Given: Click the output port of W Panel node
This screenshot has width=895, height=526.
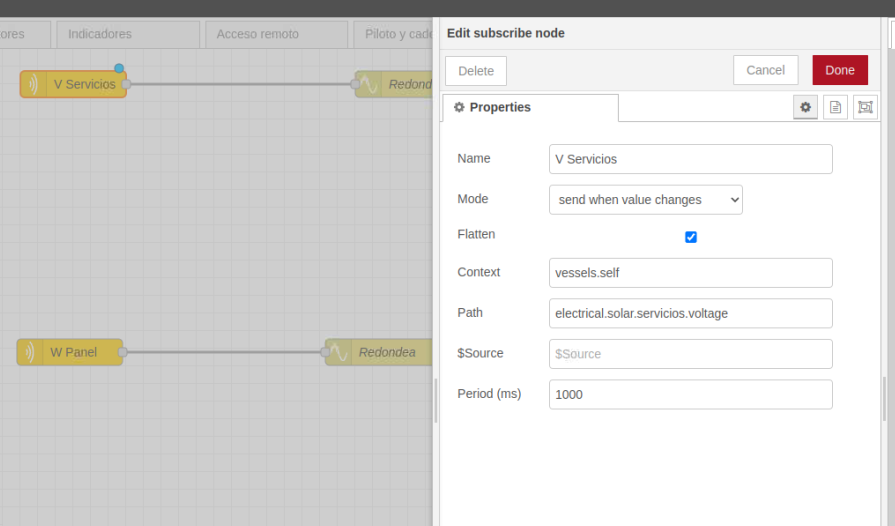Looking at the screenshot, I should 122,352.
